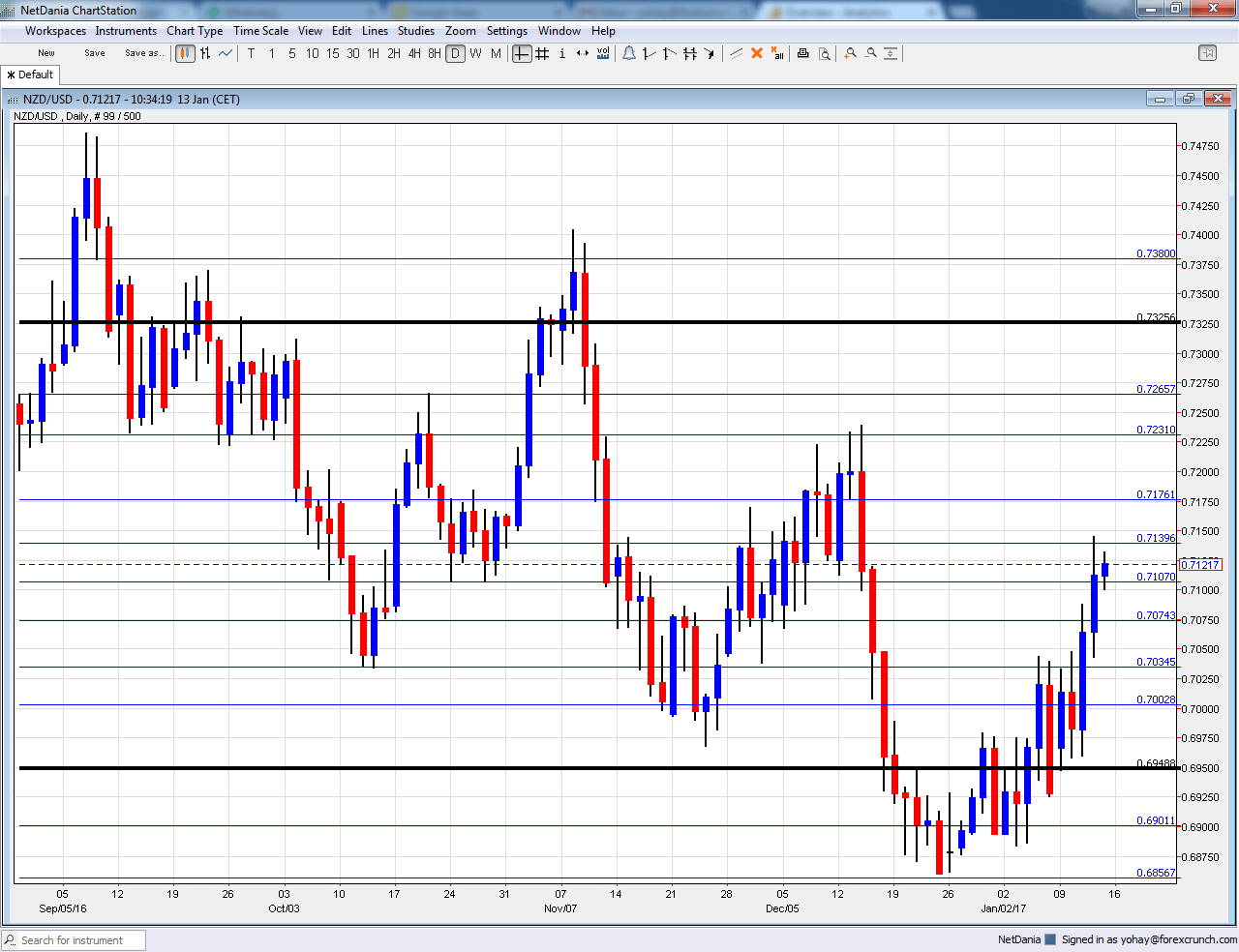
Task: Open the Time Scale menu
Action: [x=260, y=31]
